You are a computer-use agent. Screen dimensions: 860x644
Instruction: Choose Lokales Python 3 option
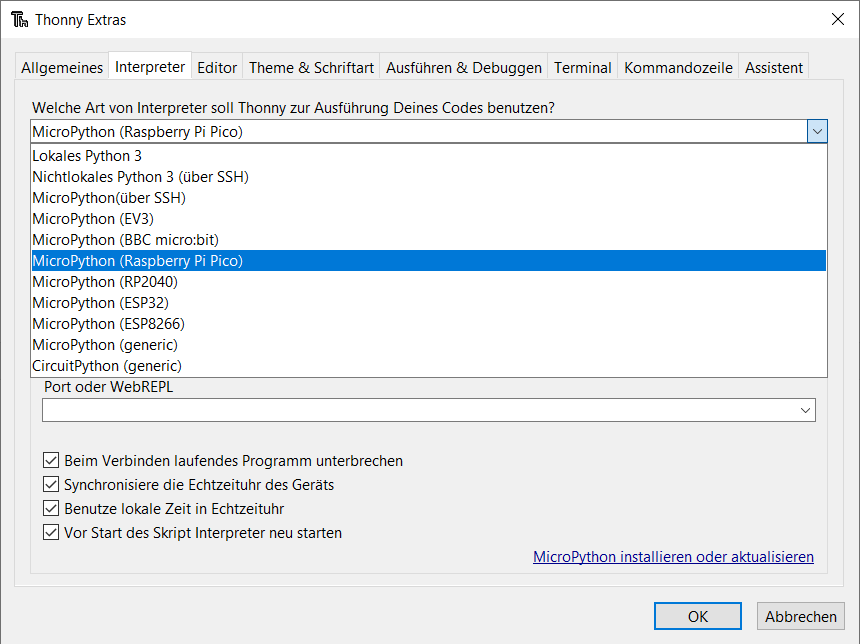pos(429,156)
